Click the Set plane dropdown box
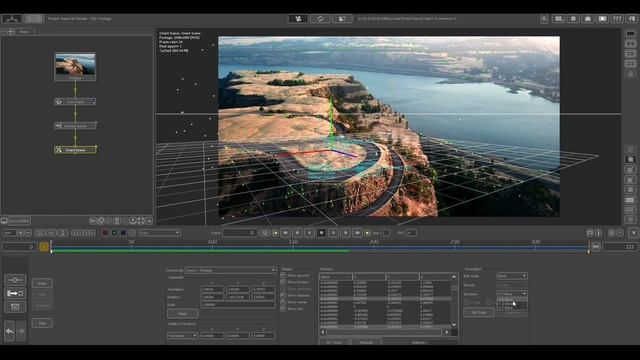Viewport: 640px width, 360px height. (512, 294)
